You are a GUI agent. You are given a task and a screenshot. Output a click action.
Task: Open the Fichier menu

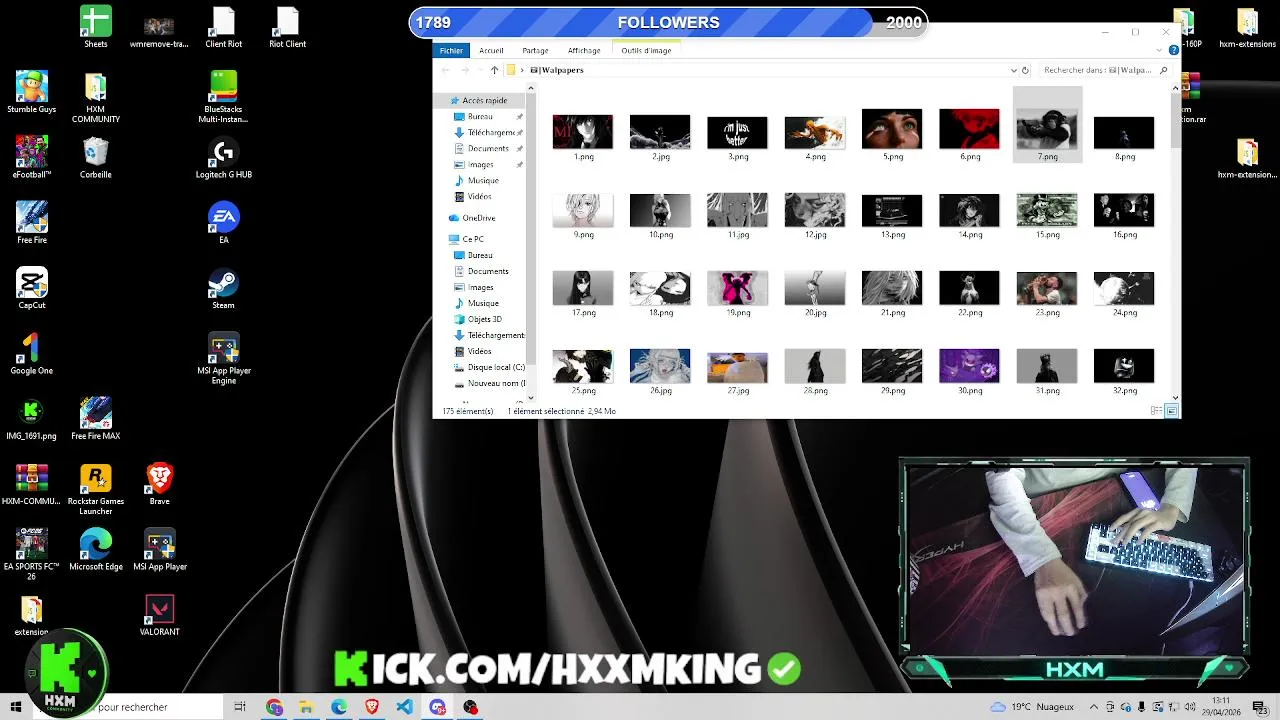pos(451,50)
